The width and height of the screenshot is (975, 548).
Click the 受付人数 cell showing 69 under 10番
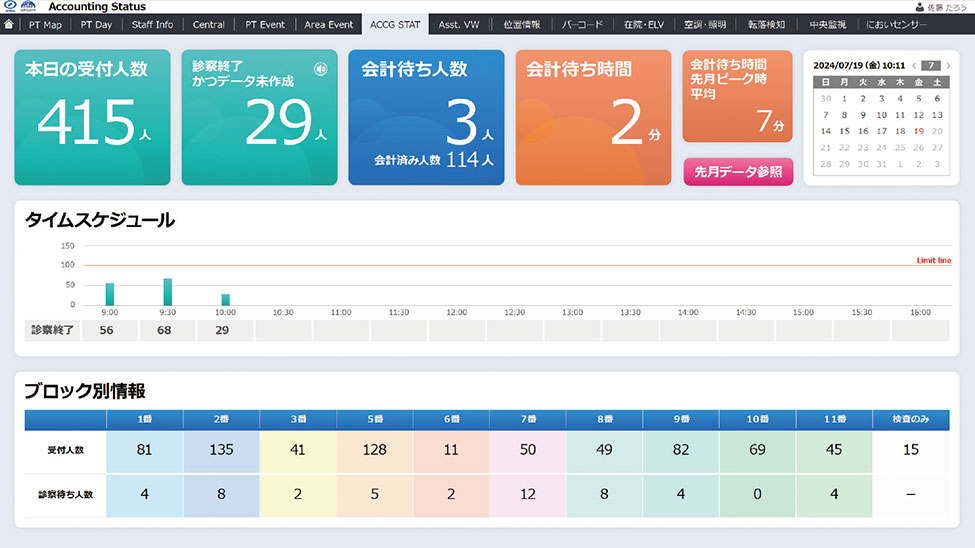coord(757,450)
